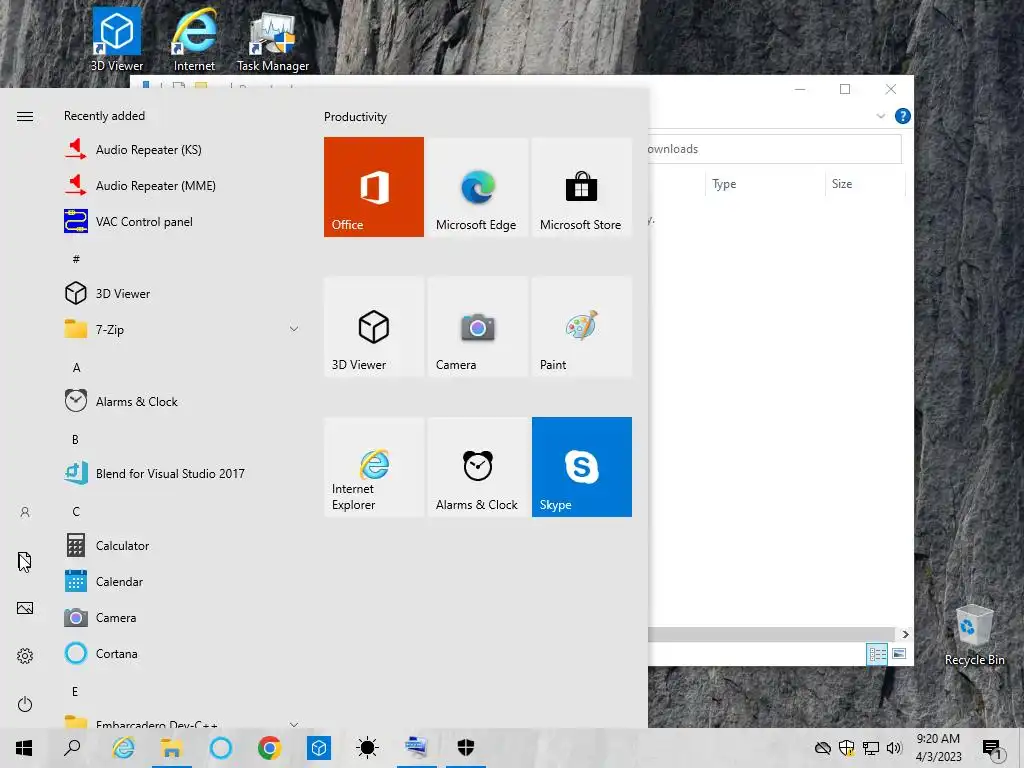Open File Explorer from taskbar
The height and width of the screenshot is (768, 1024).
coord(172,748)
